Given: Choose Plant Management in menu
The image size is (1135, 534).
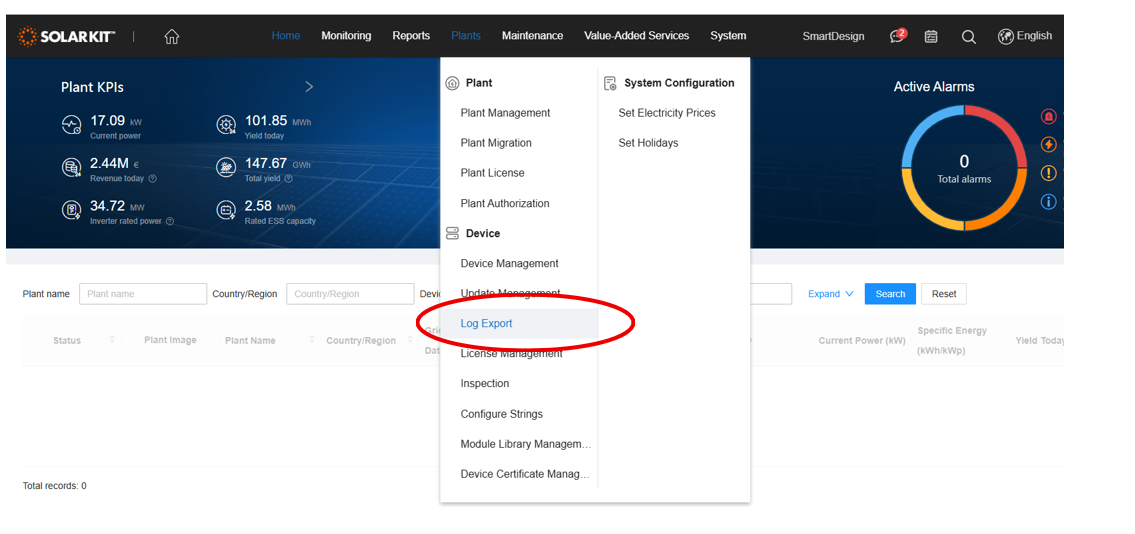Looking at the screenshot, I should pos(505,113).
